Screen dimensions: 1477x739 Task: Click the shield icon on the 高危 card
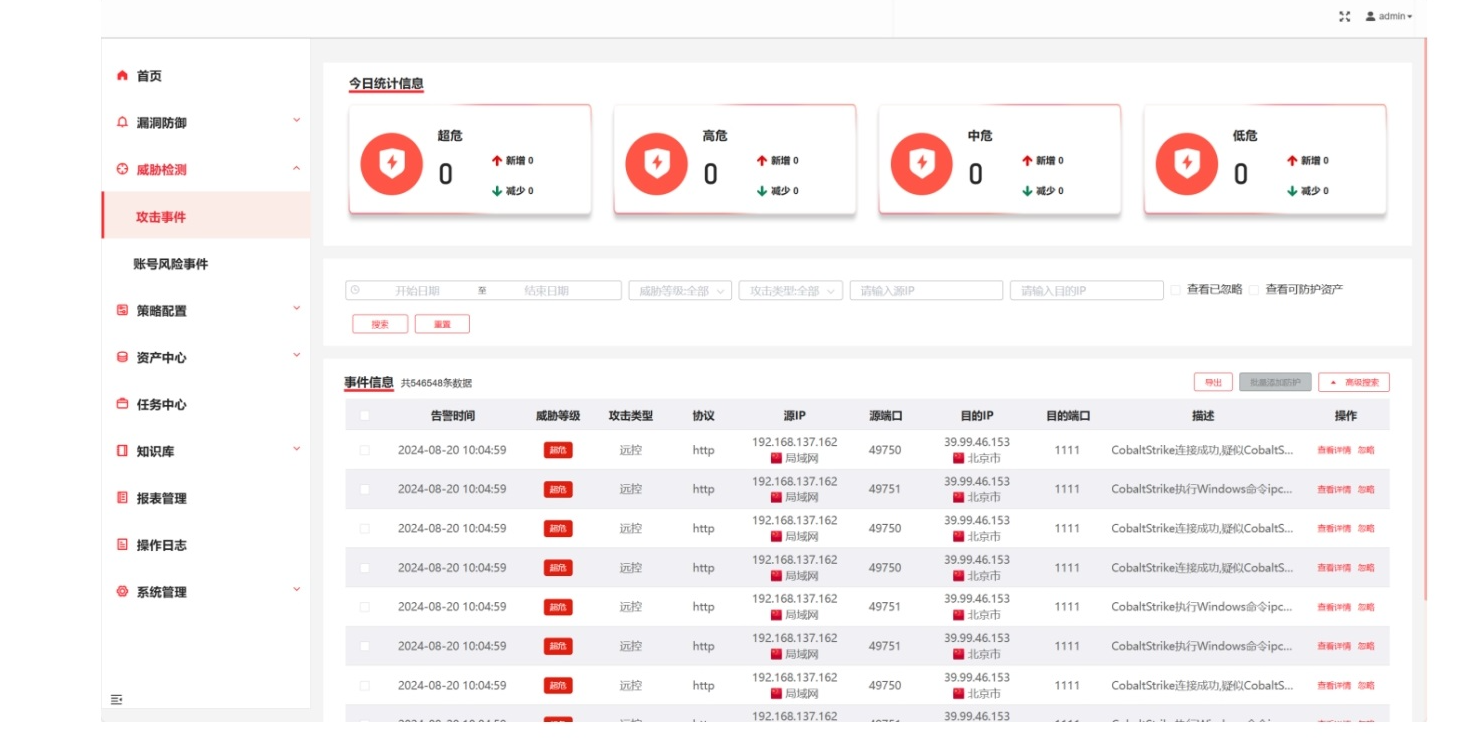click(656, 163)
